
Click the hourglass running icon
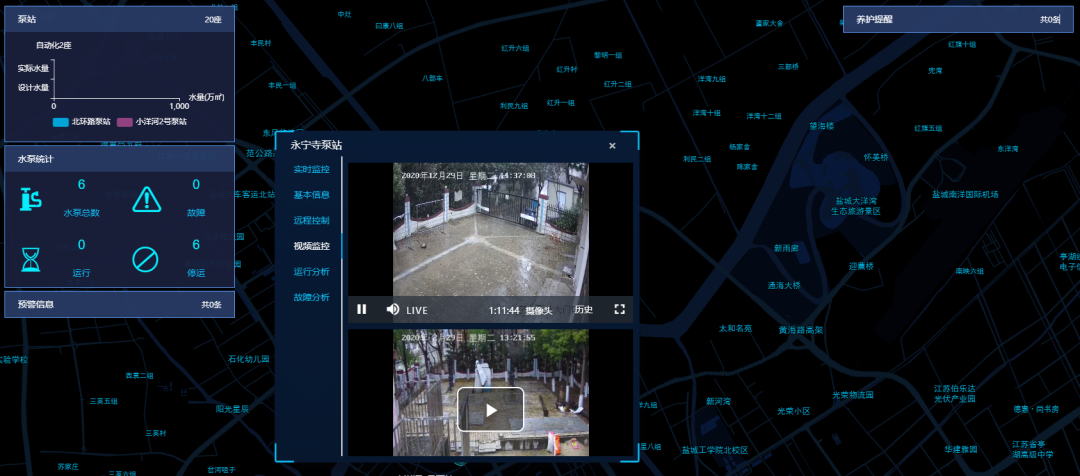(32, 260)
